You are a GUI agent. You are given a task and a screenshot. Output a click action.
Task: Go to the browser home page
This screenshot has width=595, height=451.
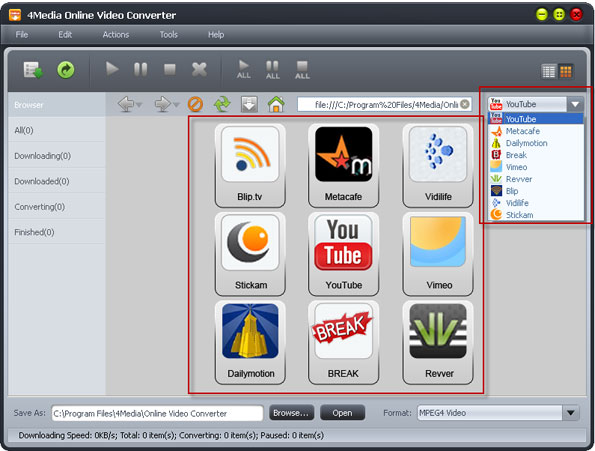point(276,104)
